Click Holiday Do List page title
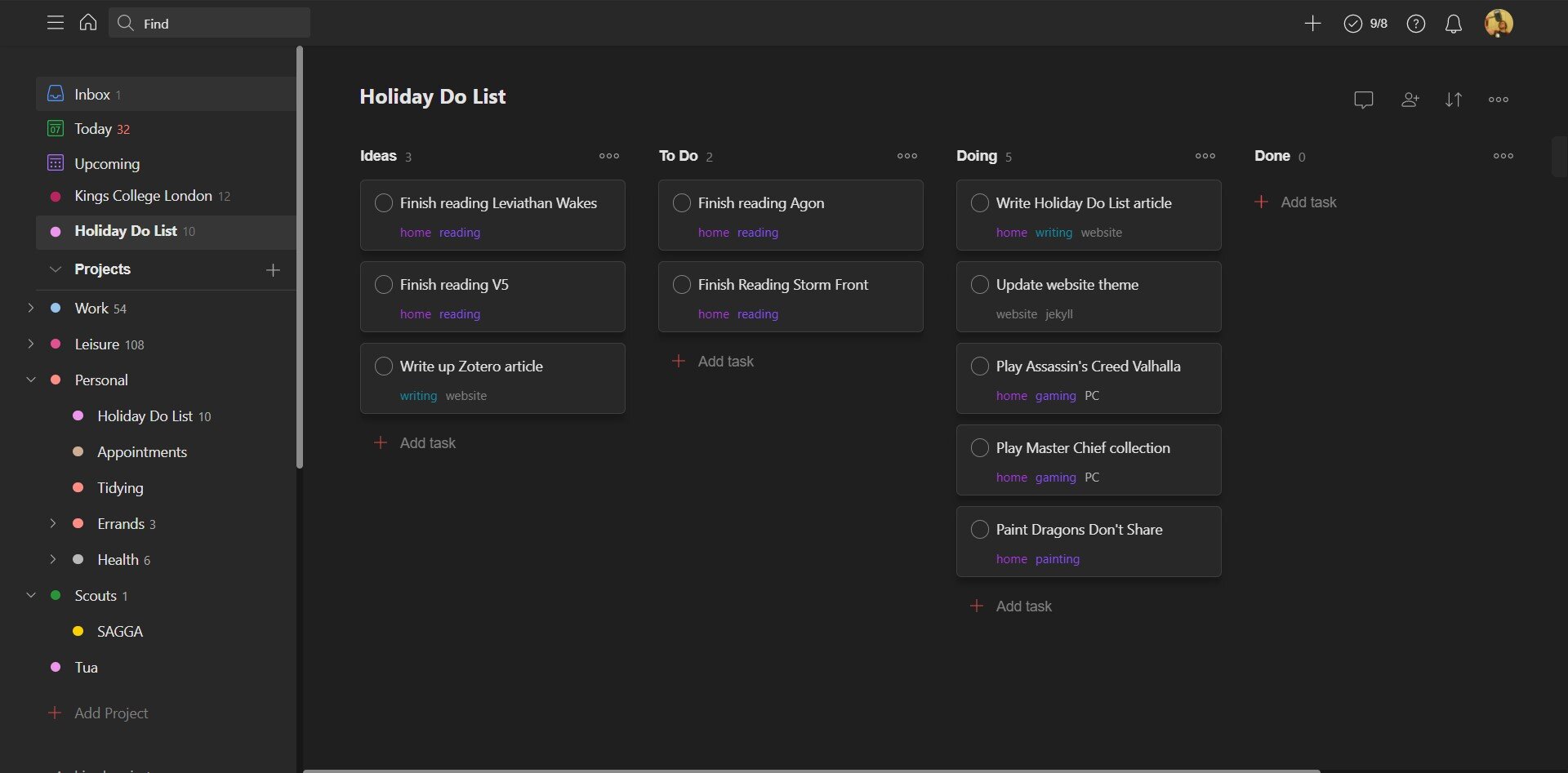1568x773 pixels. coord(433,96)
